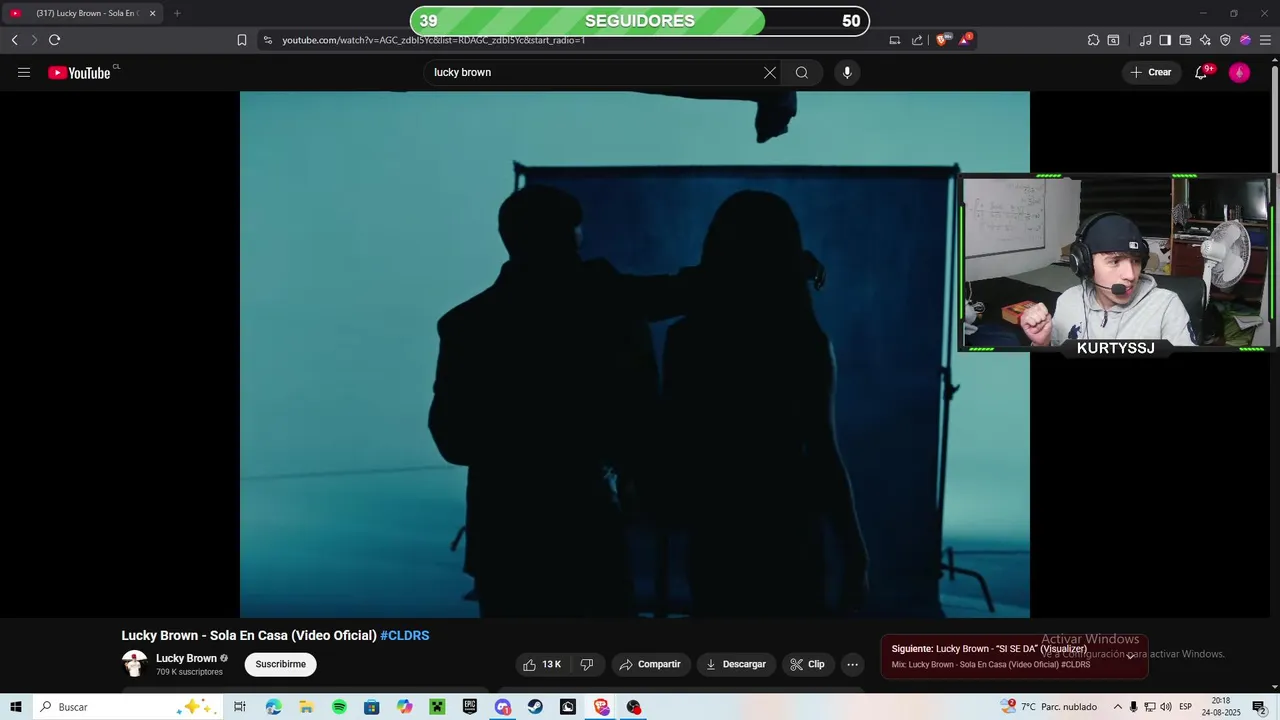Open the music note playlist icon
1280x720 pixels.
[x=1145, y=40]
